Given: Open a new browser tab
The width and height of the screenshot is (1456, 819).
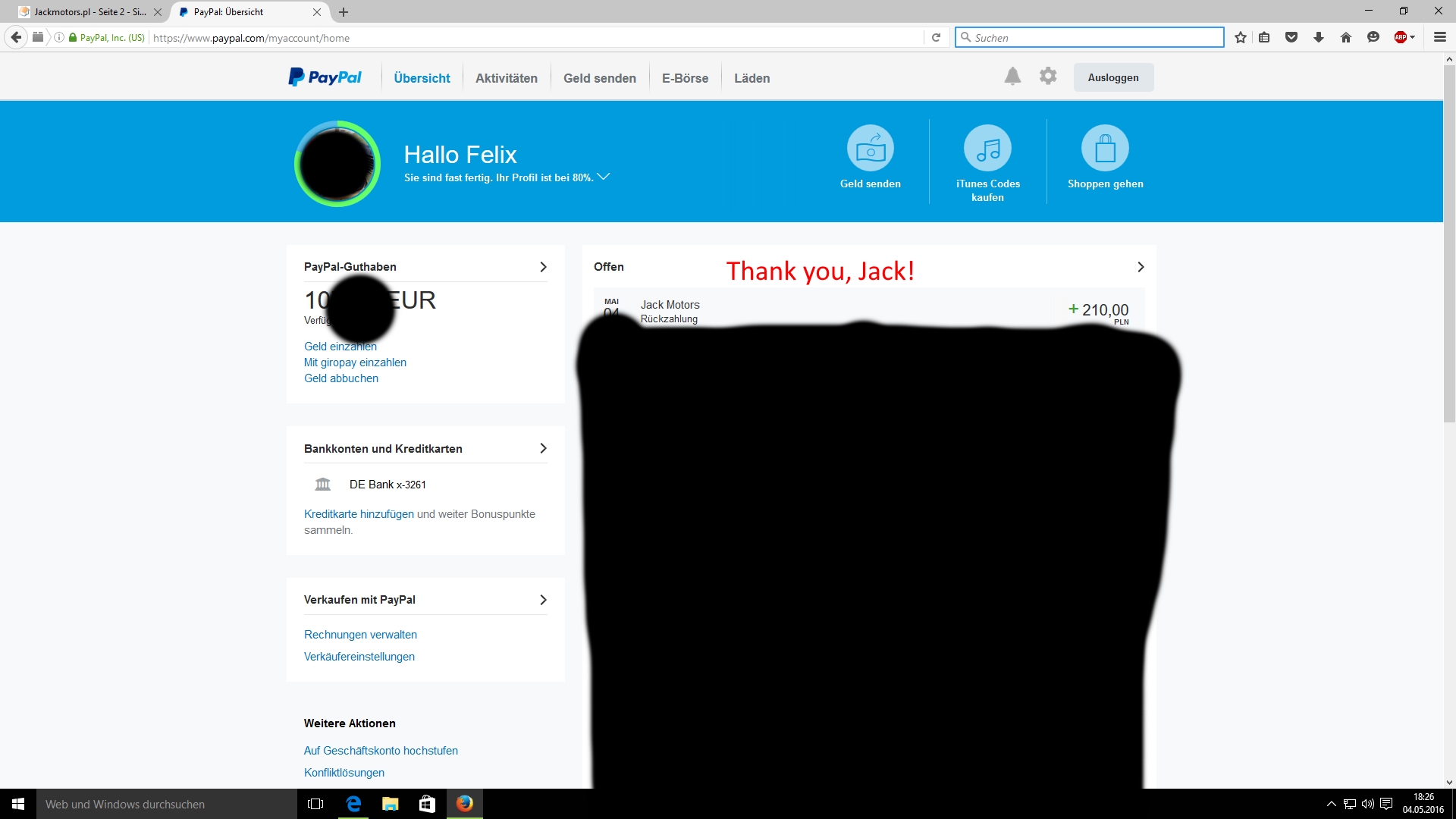Looking at the screenshot, I should (x=344, y=12).
